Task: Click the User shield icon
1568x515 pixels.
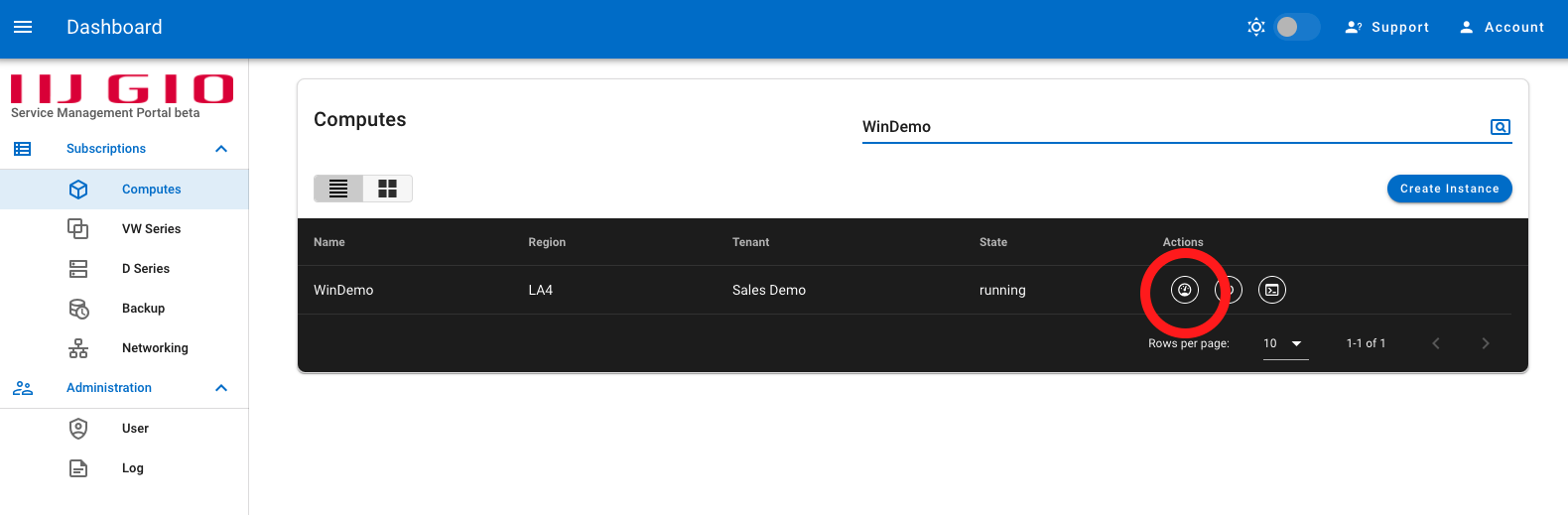Action: click(x=78, y=428)
